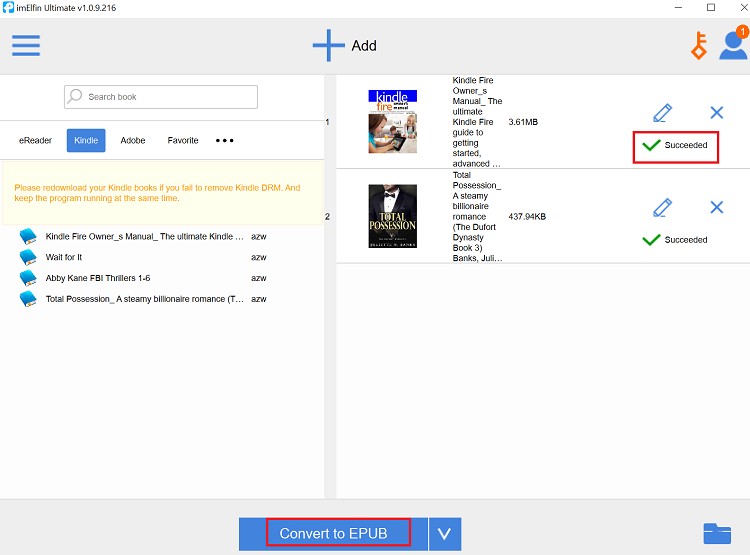Switch to the Kindle tab

86,140
